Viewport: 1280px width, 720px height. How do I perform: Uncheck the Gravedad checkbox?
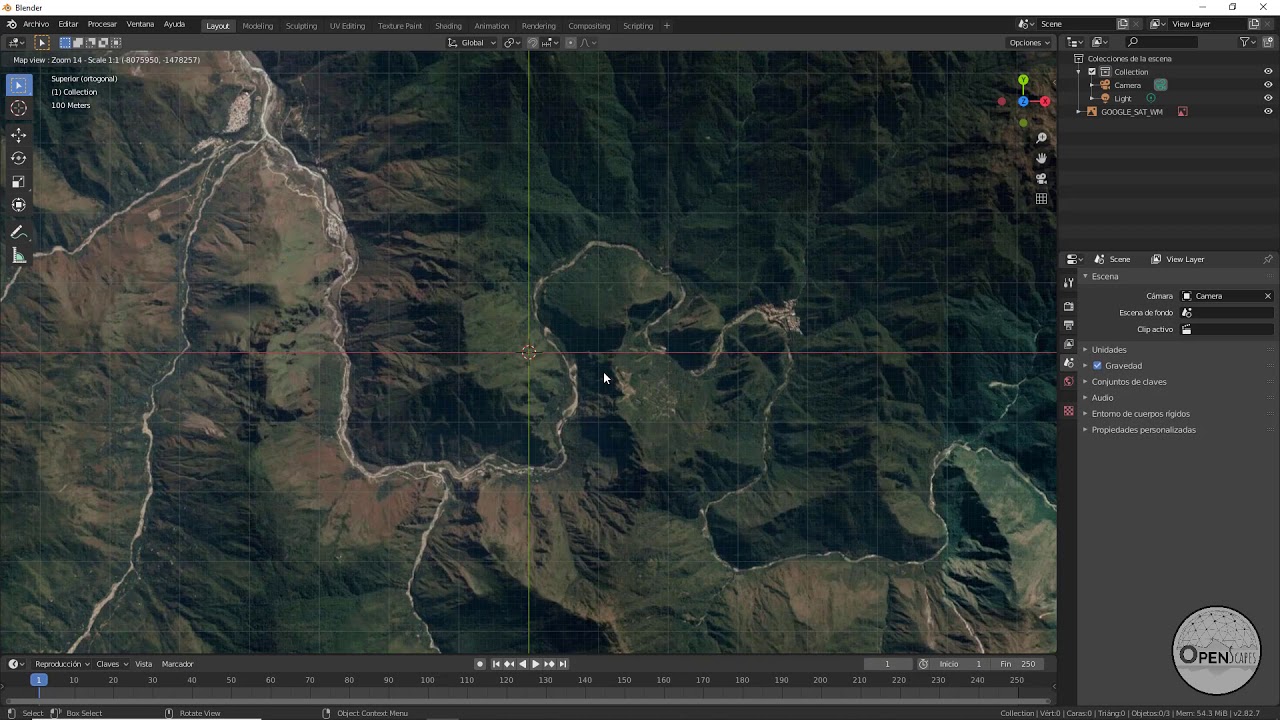tap(1097, 365)
